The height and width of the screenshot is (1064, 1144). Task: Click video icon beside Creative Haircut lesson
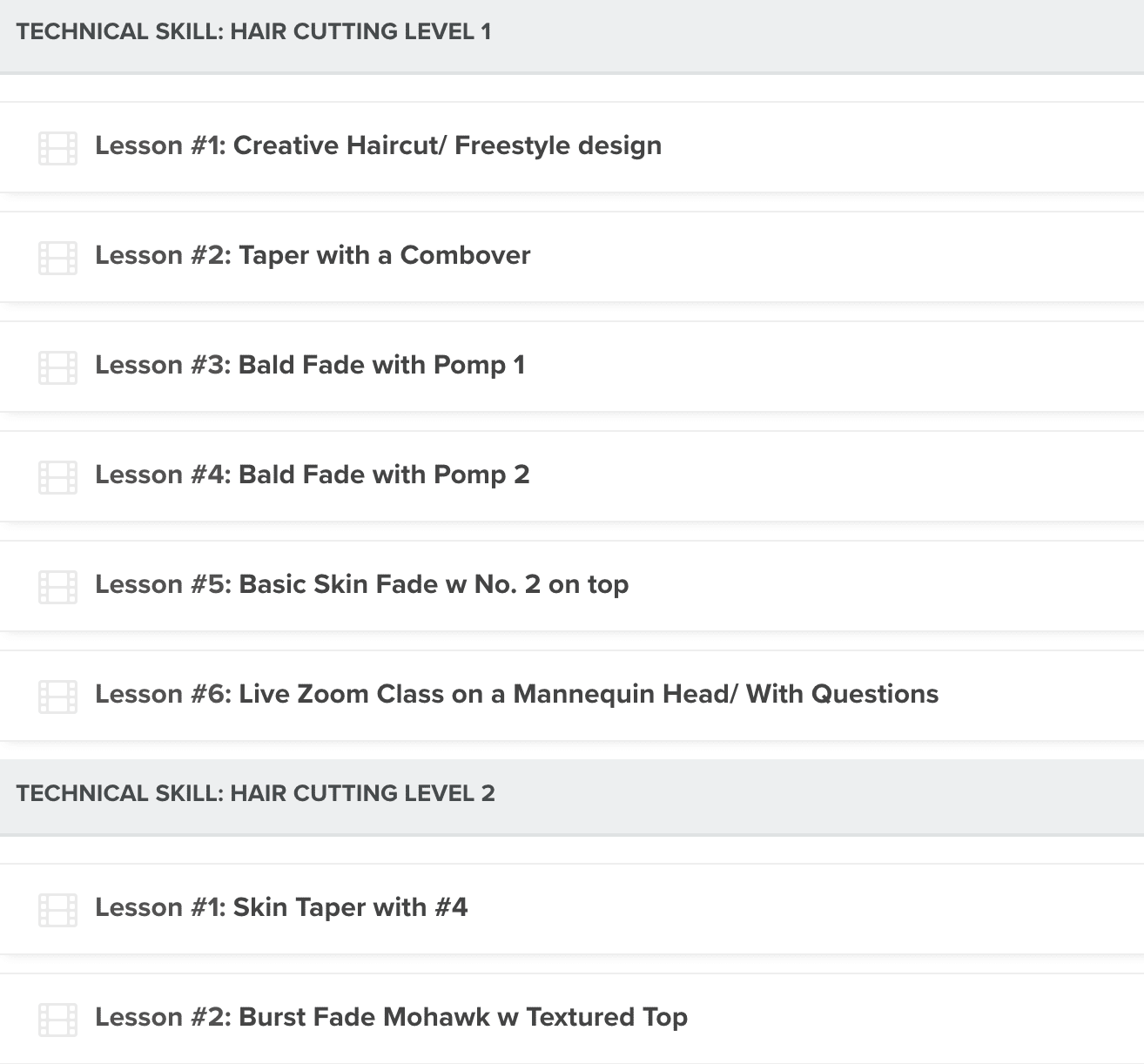pyautogui.click(x=58, y=148)
